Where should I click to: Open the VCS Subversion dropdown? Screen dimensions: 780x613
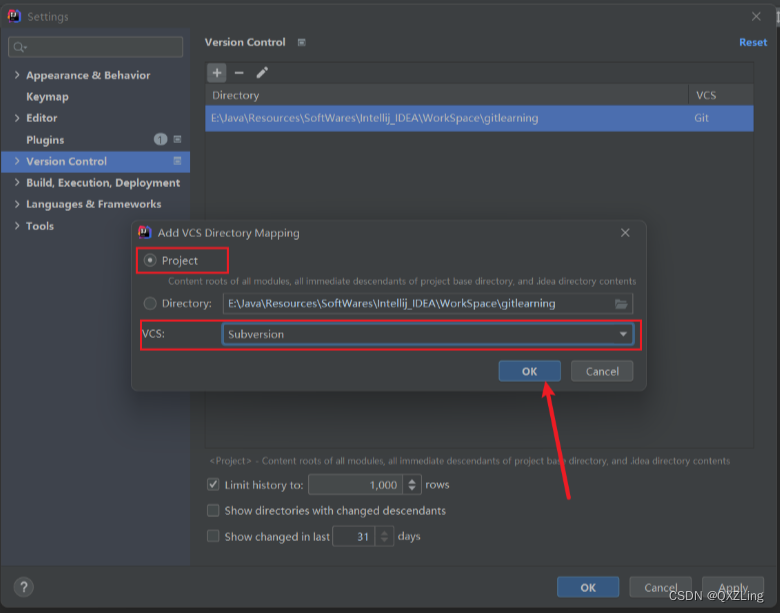[428, 334]
